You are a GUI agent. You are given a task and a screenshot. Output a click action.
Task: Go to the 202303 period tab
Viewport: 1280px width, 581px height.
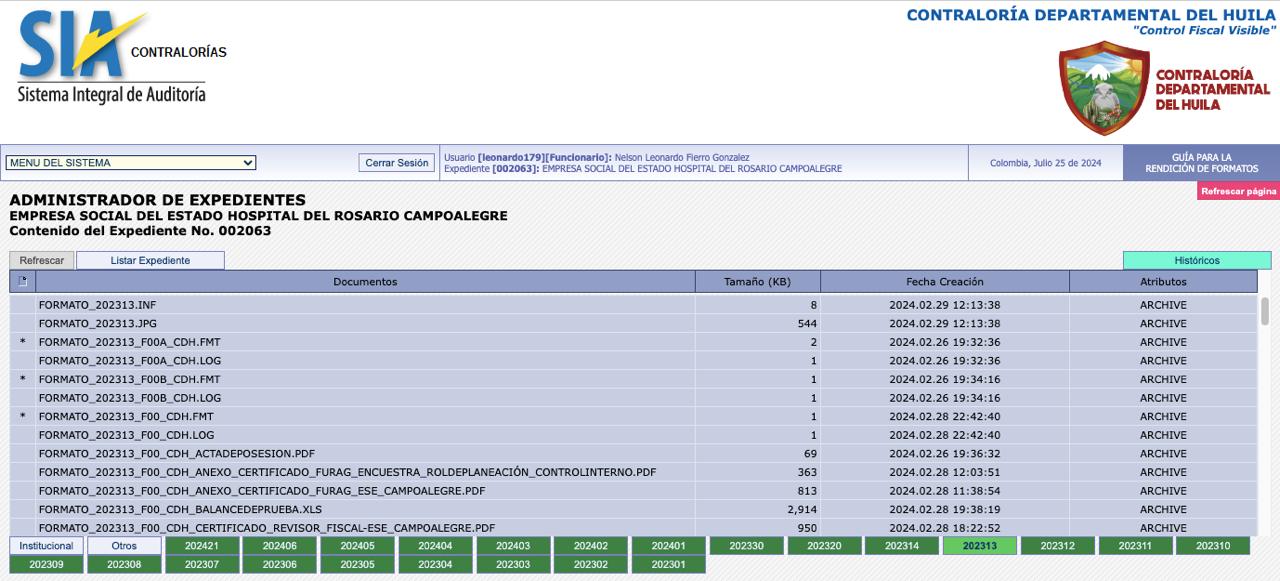pos(514,565)
